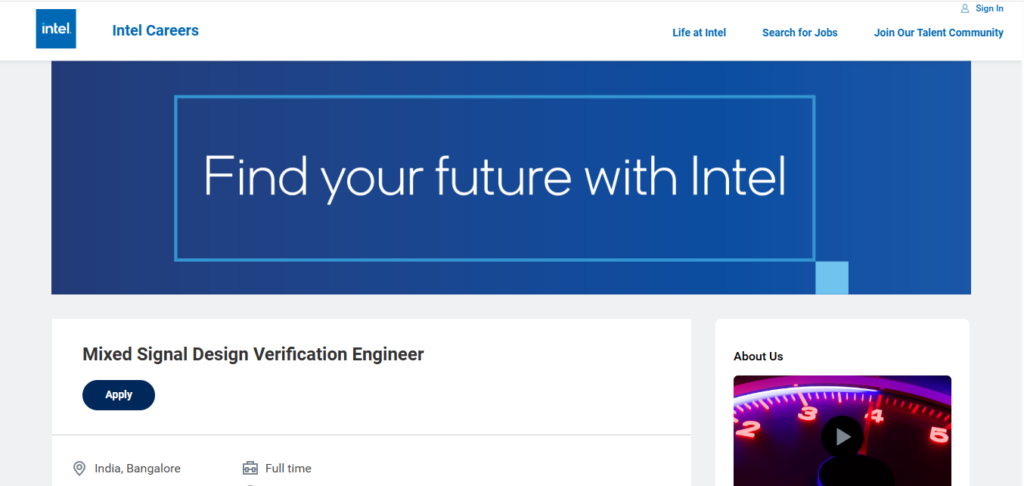Go to Search for Jobs
The image size is (1024, 486).
[799, 33]
